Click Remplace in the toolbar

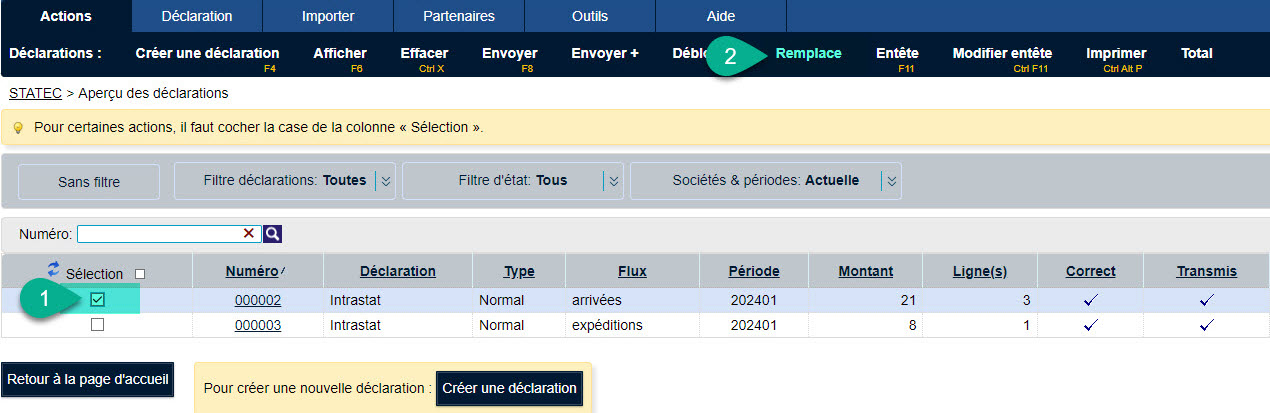point(808,54)
